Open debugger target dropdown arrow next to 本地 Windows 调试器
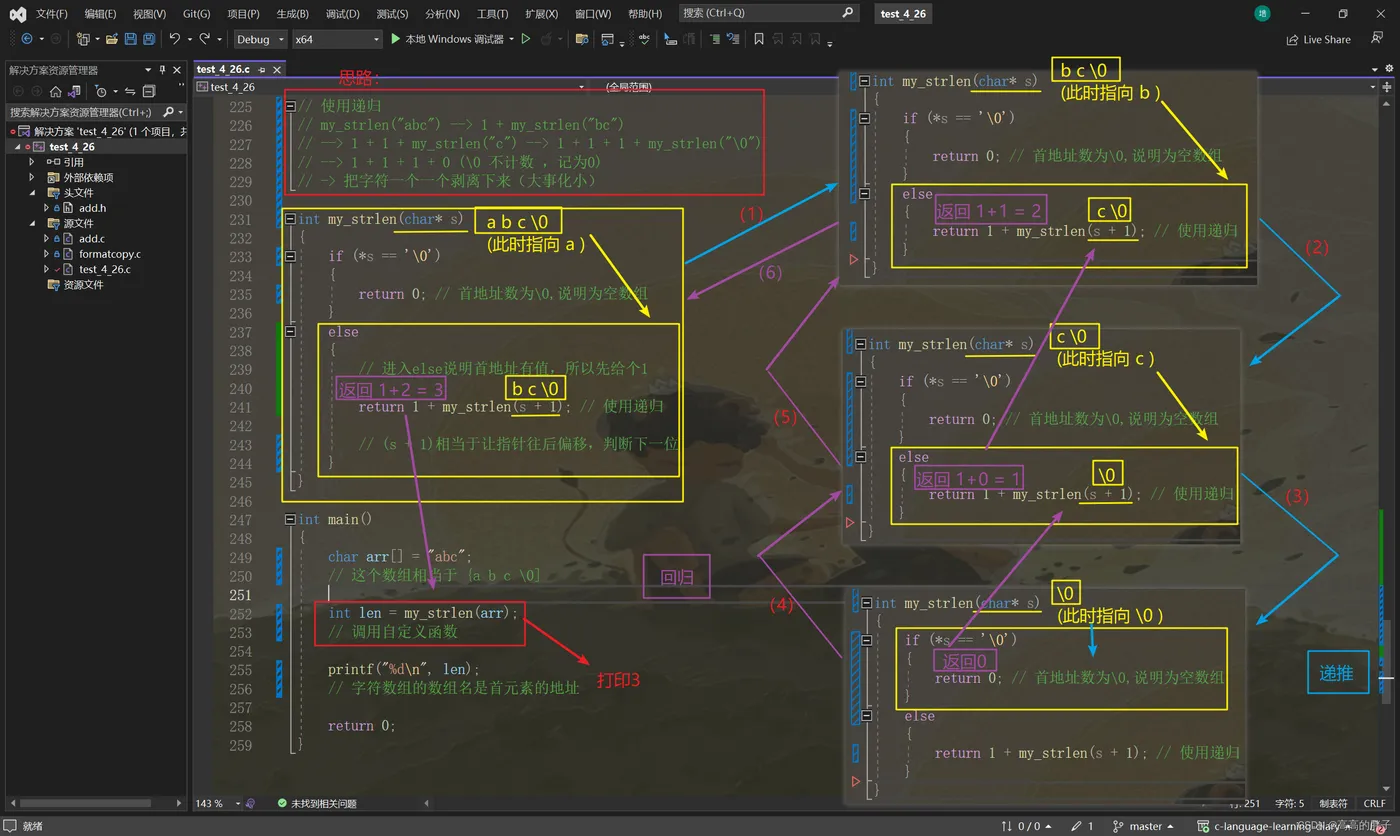 point(511,39)
